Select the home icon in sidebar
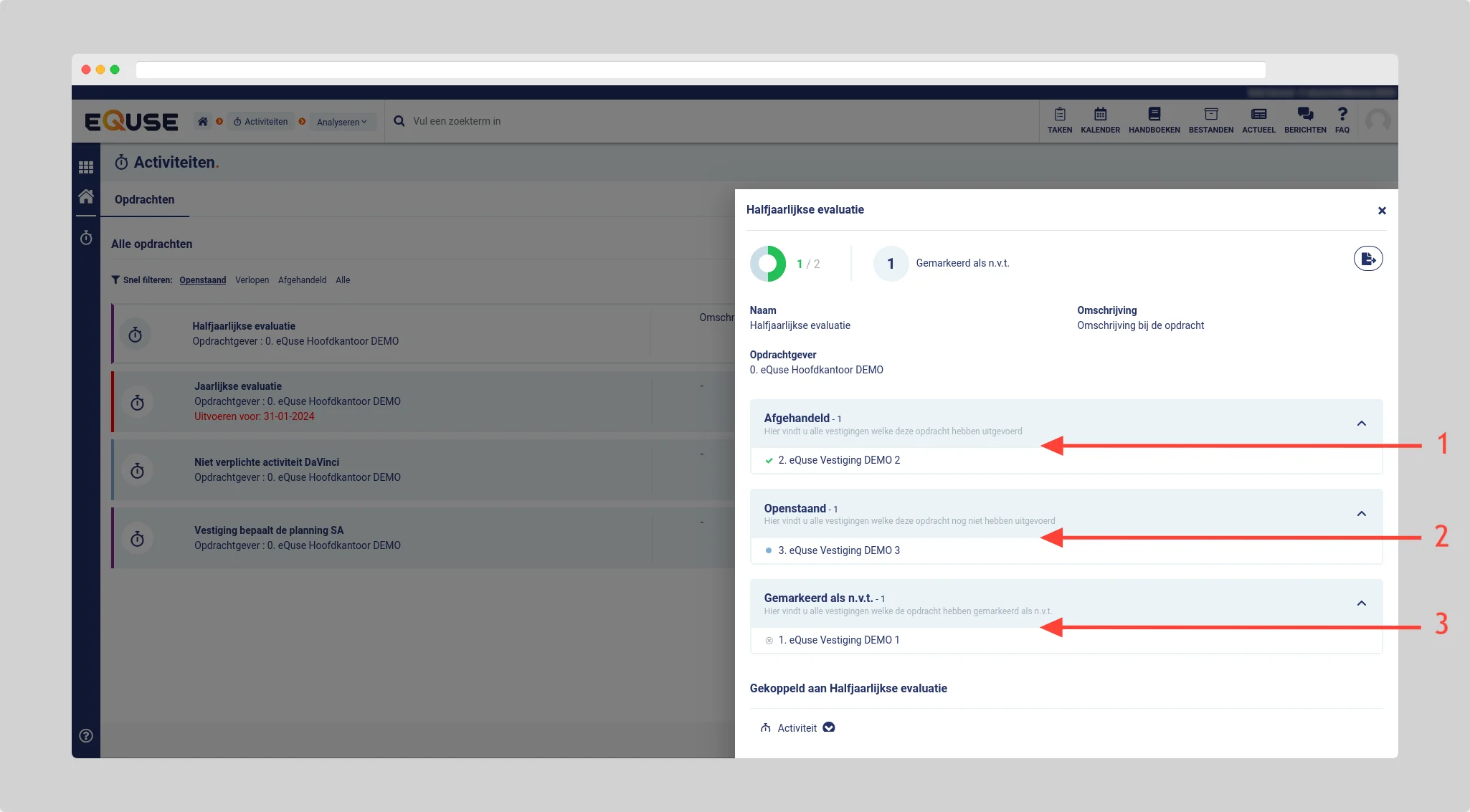 click(86, 196)
